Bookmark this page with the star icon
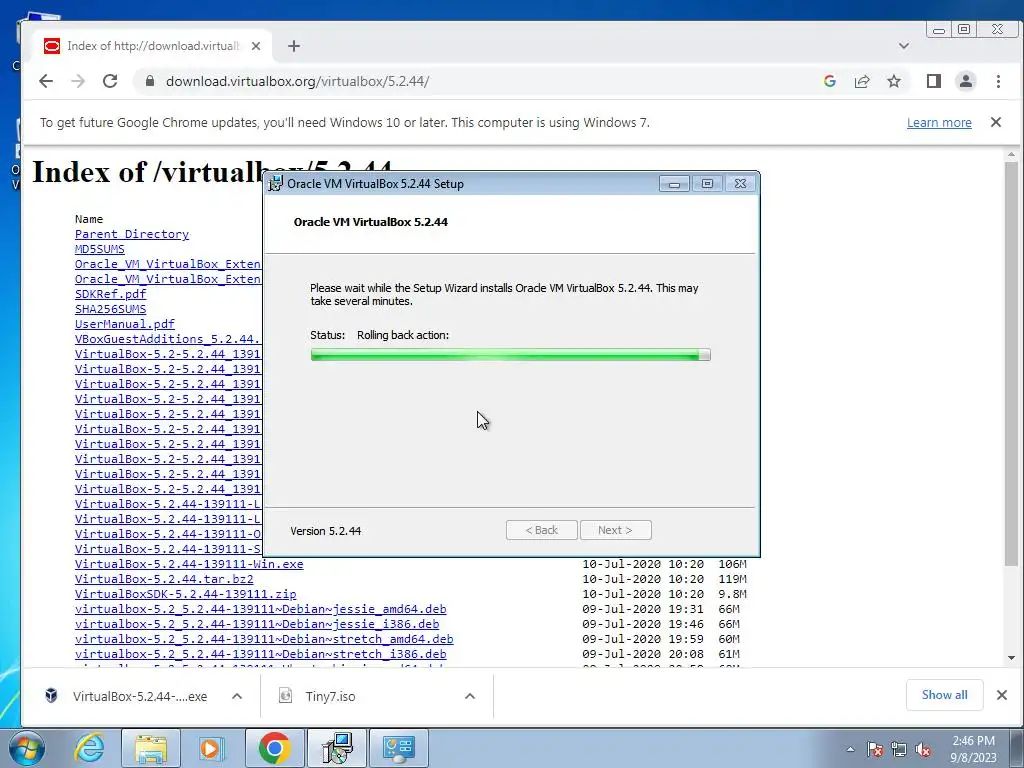The width and height of the screenshot is (1024, 768). tap(893, 81)
